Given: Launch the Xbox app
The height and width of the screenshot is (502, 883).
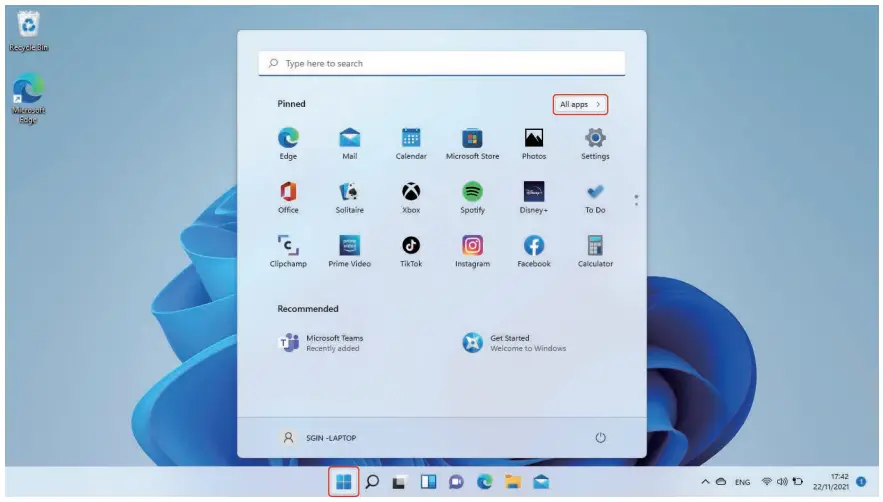Looking at the screenshot, I should (x=411, y=197).
